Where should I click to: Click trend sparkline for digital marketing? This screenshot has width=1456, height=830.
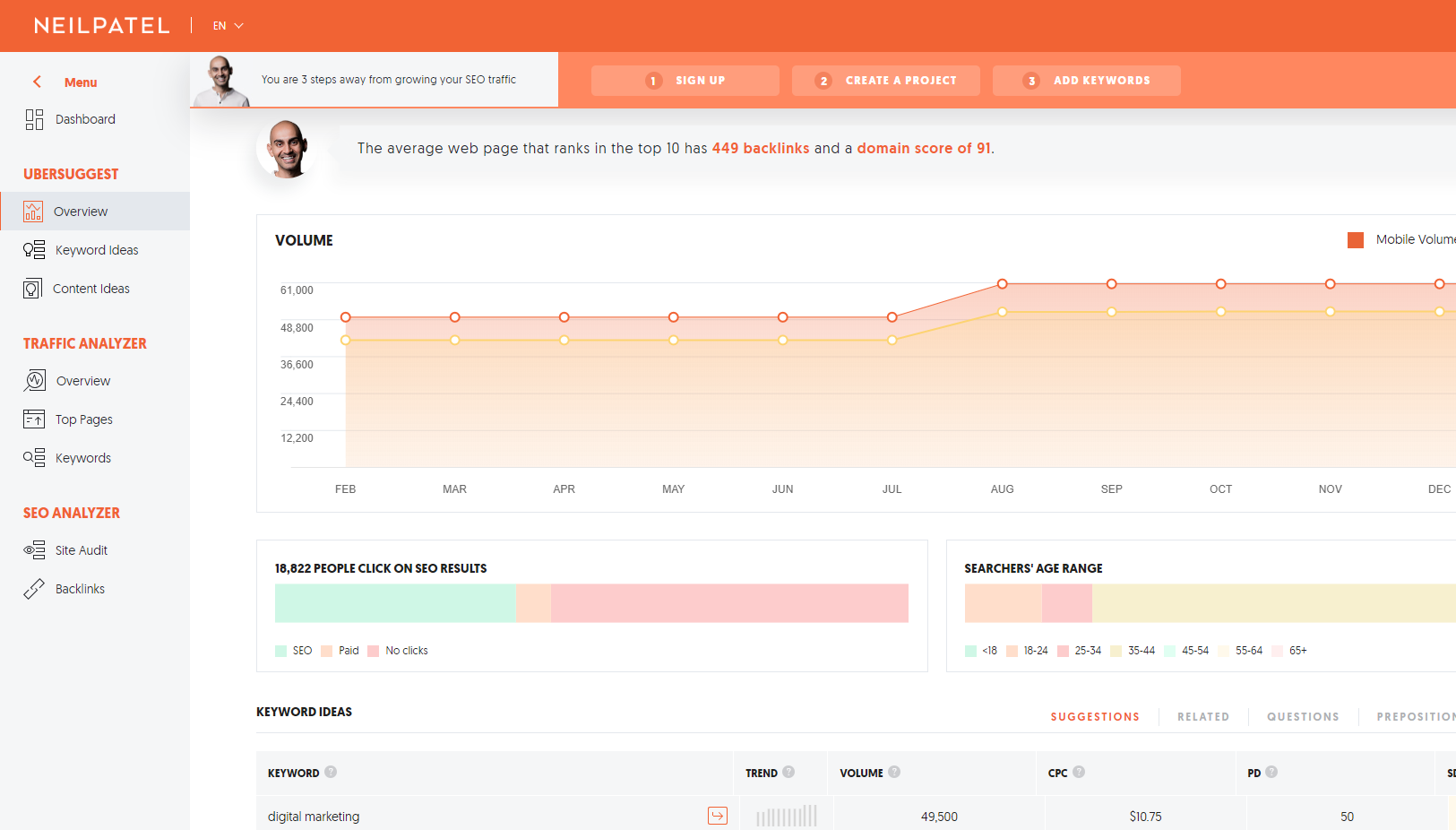787,816
